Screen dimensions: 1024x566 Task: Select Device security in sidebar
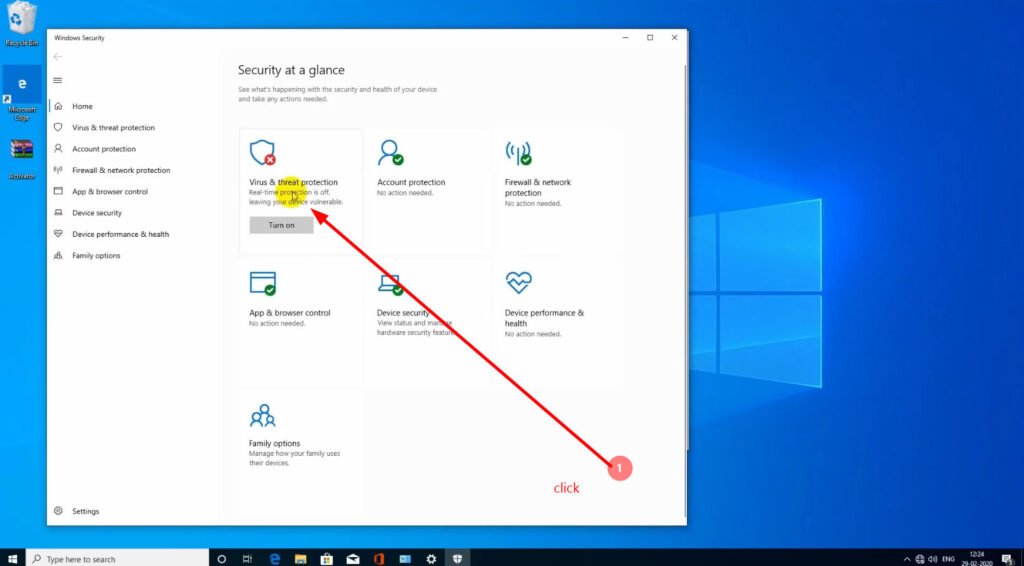click(97, 213)
